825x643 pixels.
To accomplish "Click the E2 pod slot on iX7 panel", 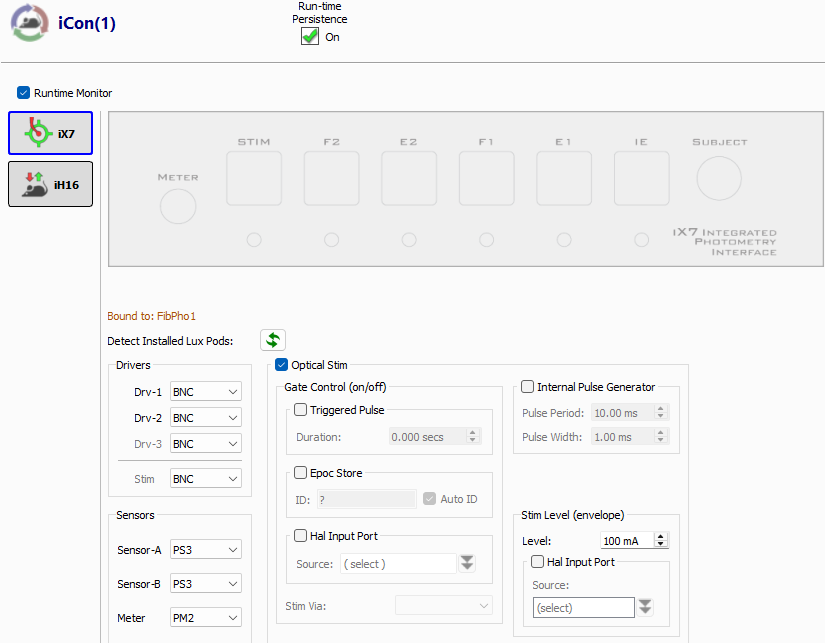I will pyautogui.click(x=409, y=178).
